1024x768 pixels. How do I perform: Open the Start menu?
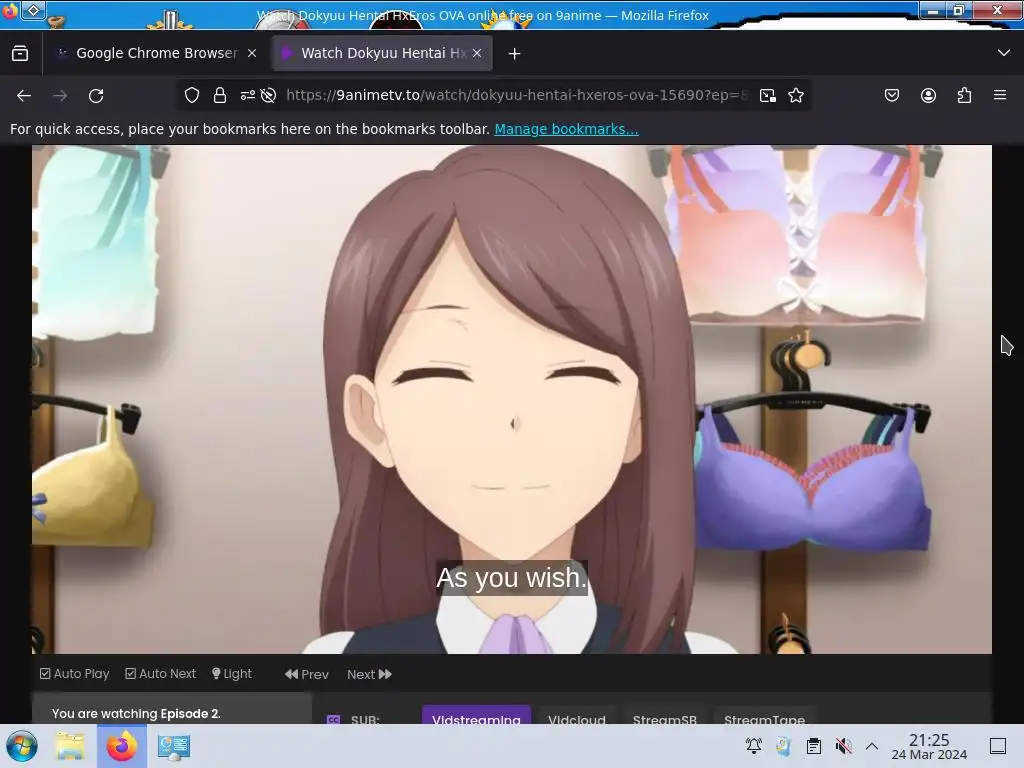(22, 746)
